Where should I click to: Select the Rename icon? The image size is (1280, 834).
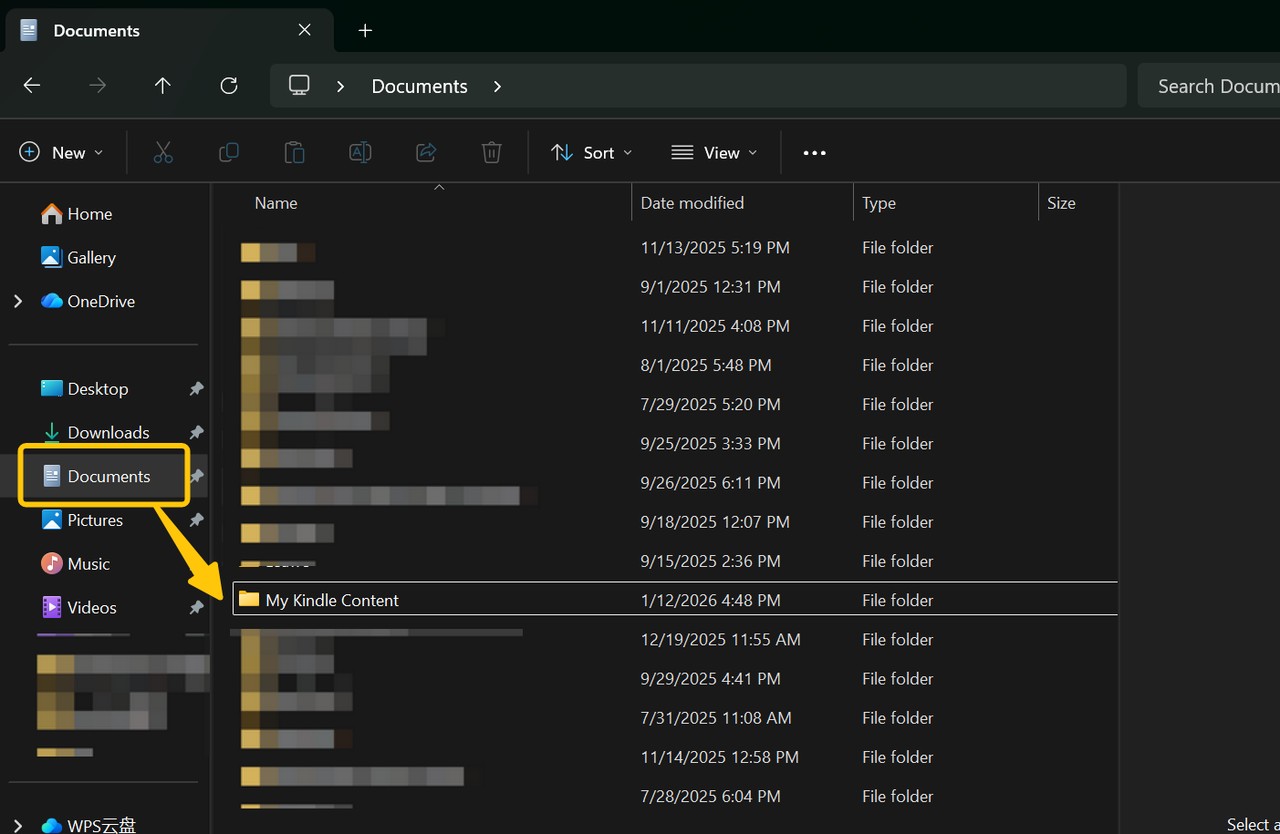pyautogui.click(x=360, y=152)
